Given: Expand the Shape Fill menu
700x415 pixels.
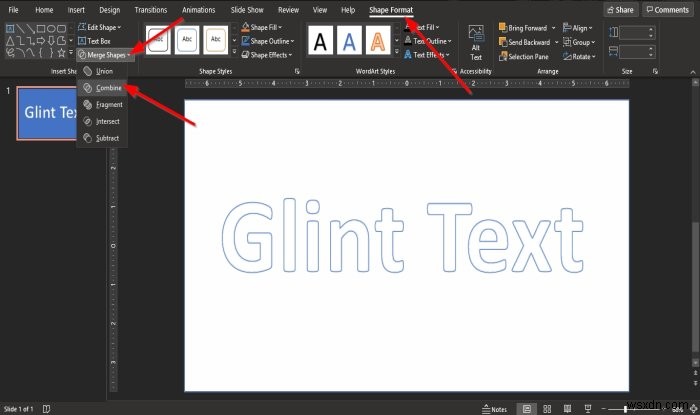Looking at the screenshot, I should (262, 27).
